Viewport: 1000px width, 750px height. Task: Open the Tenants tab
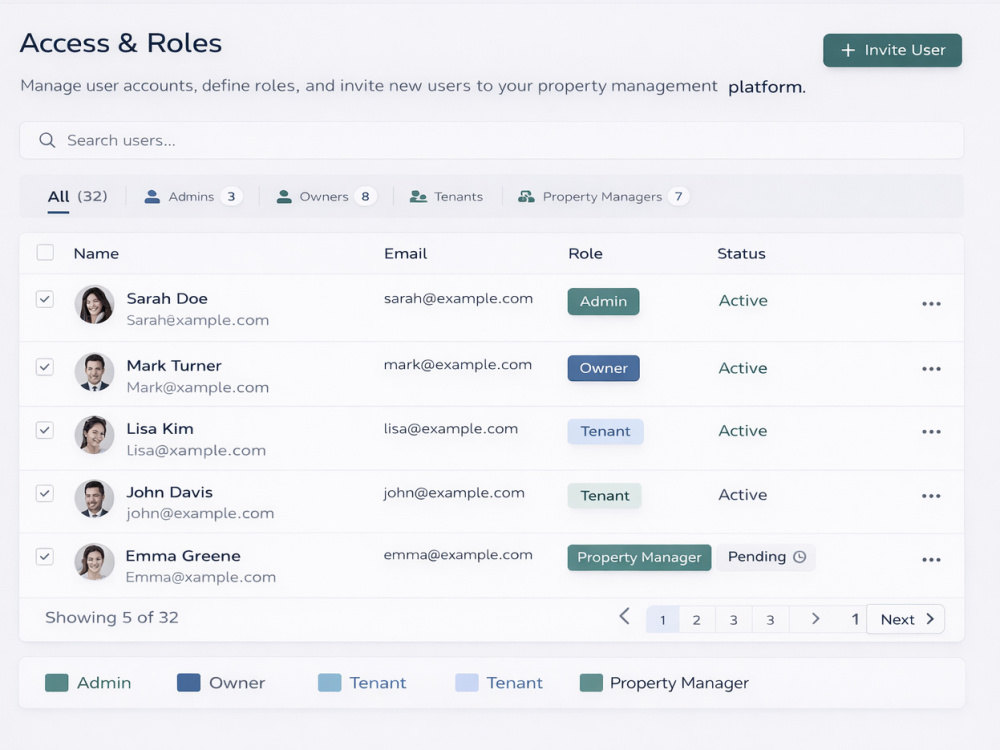pos(446,196)
